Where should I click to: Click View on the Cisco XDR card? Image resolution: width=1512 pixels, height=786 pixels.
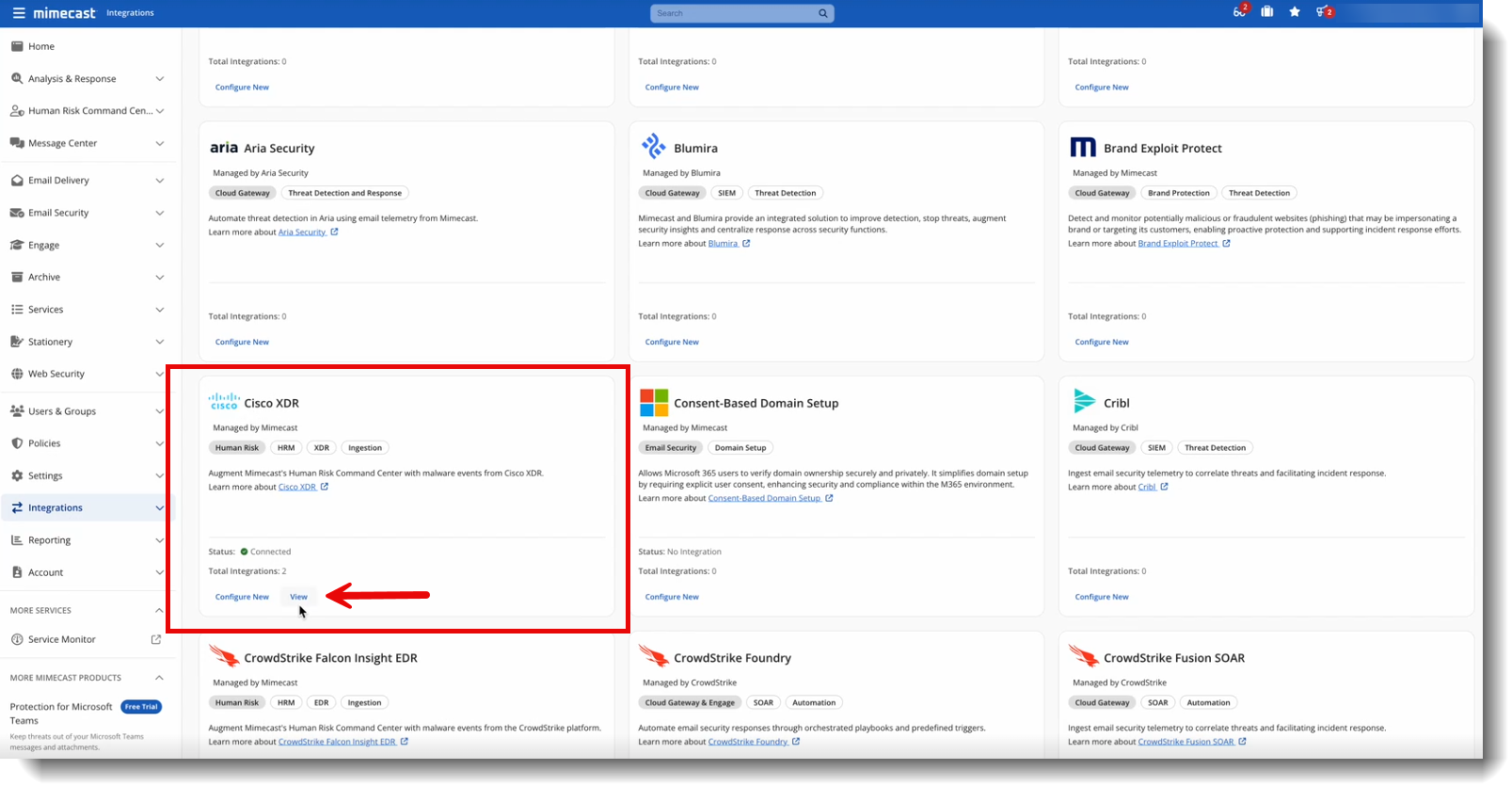[298, 597]
